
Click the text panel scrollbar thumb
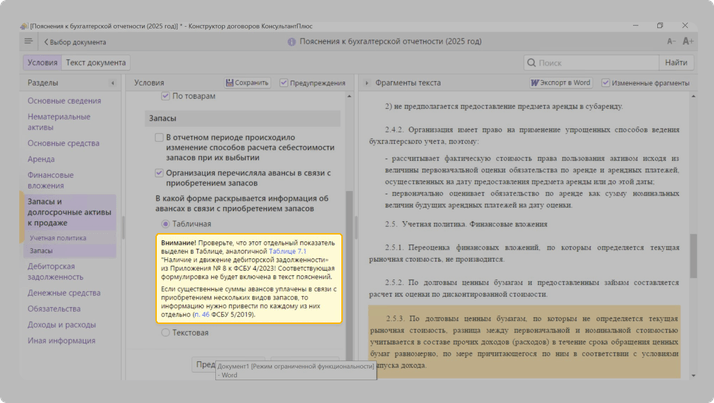(693, 256)
